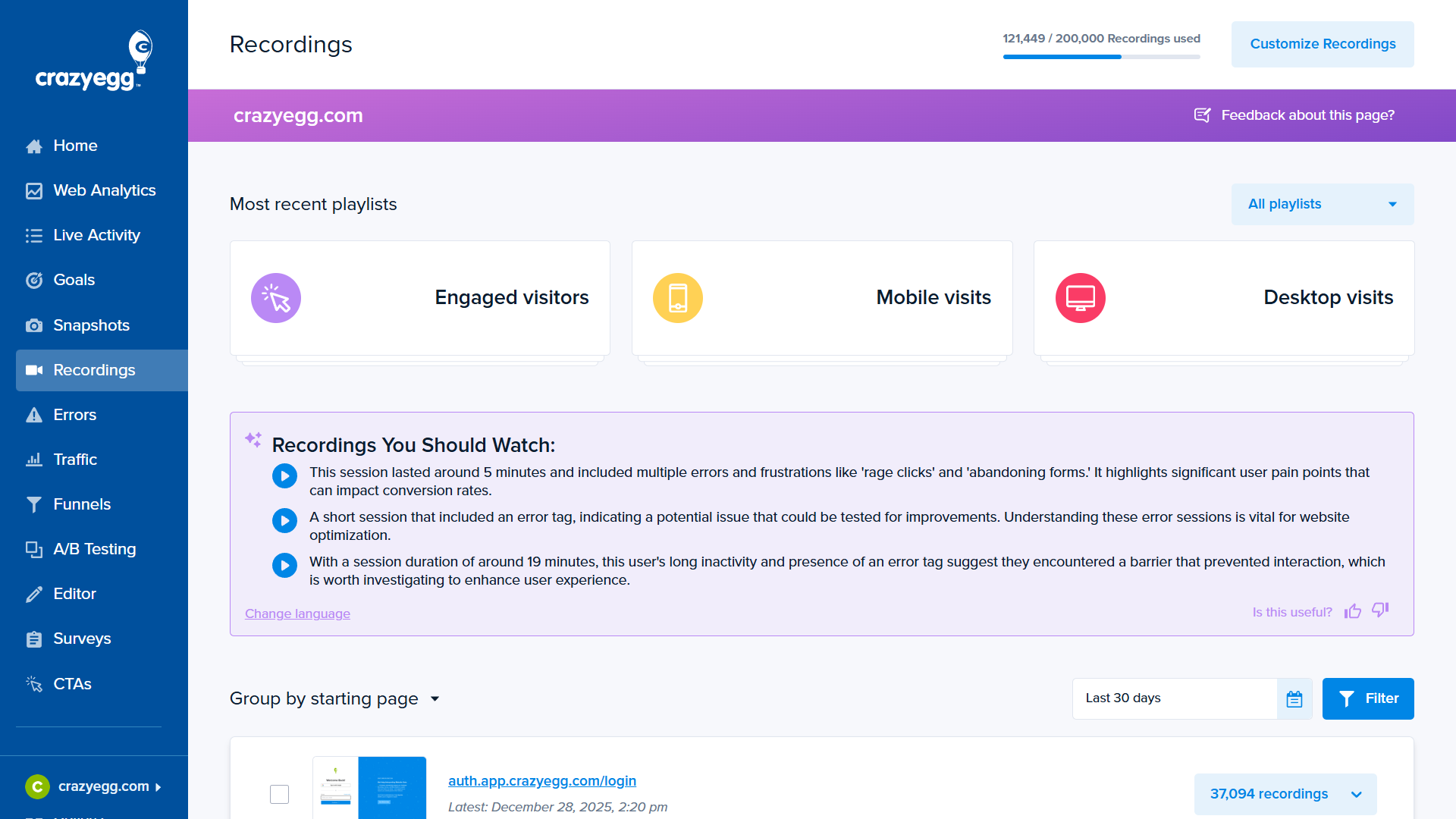Give a thumbs up on 'Is this useful?'

[1353, 611]
